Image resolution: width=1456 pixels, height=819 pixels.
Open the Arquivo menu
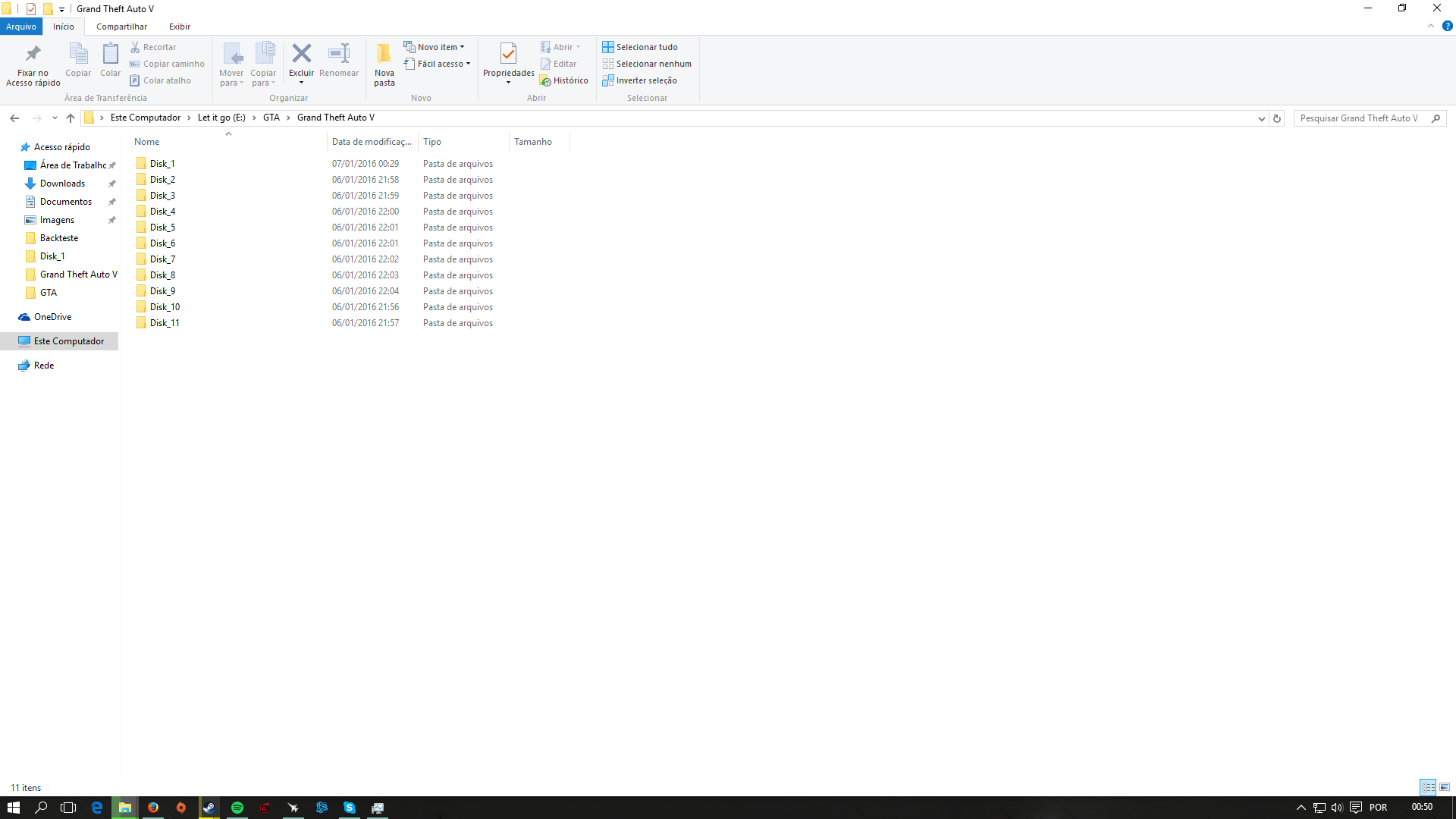(x=21, y=27)
